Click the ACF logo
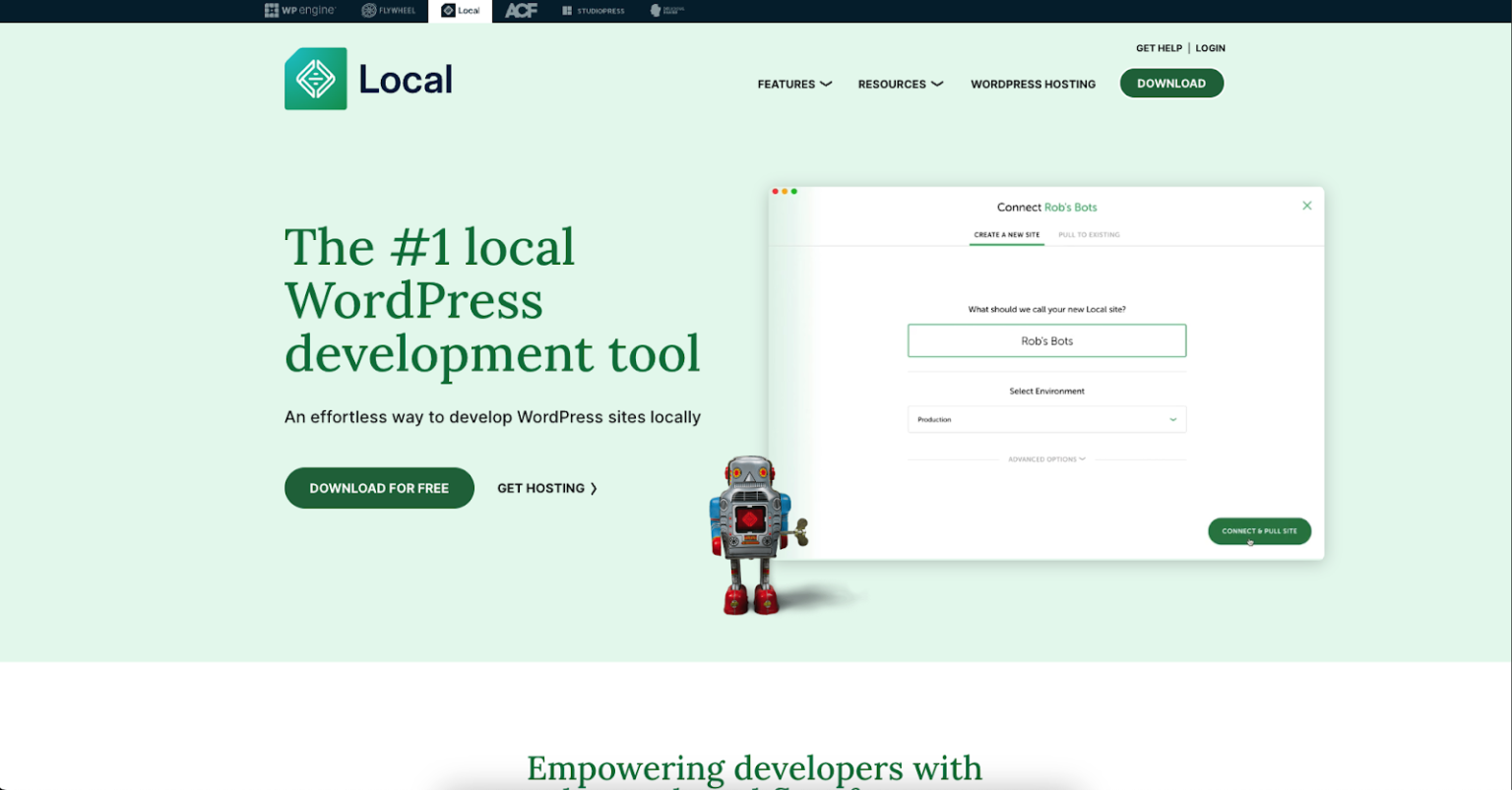This screenshot has width=1512, height=790. (x=520, y=11)
